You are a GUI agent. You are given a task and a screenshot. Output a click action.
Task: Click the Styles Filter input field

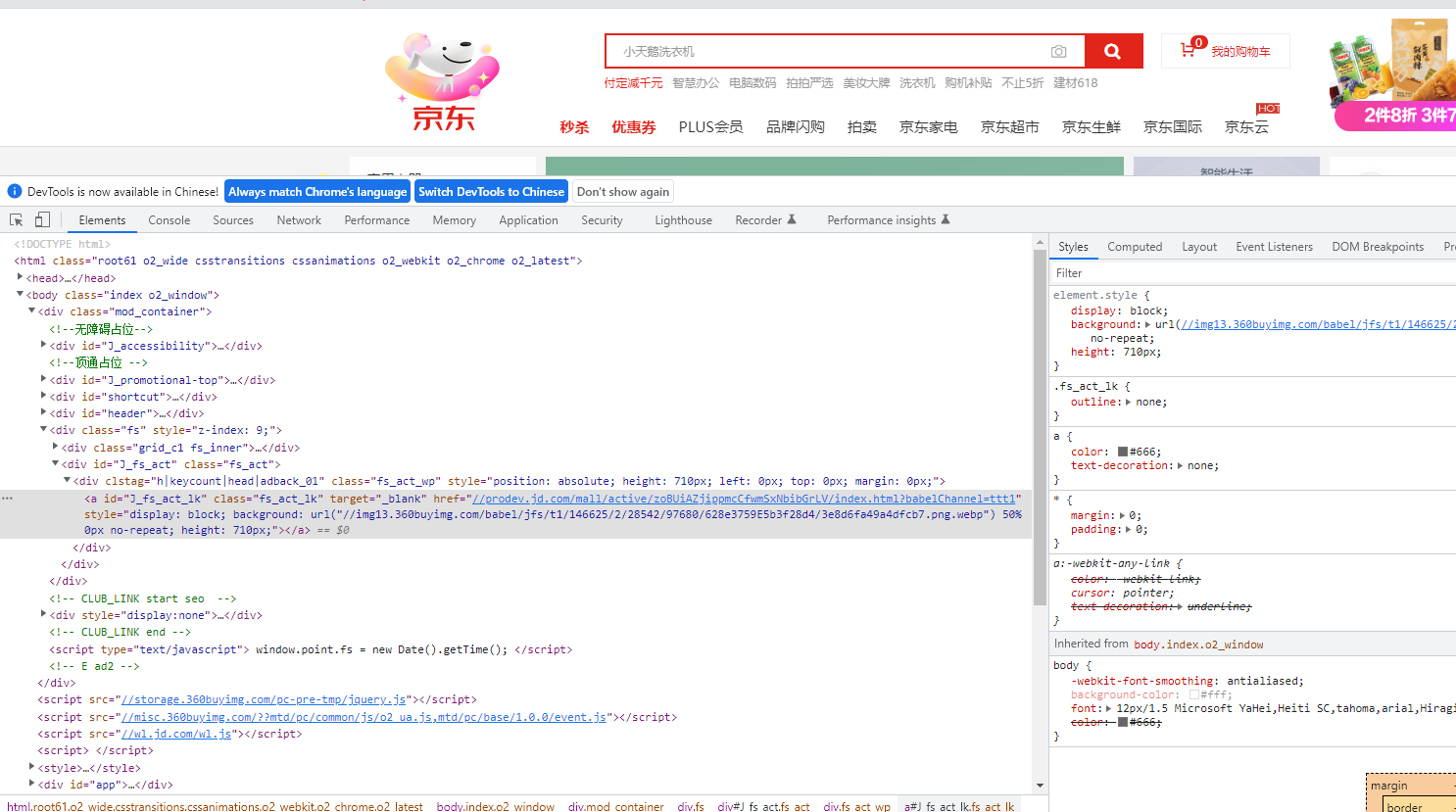[x=1254, y=273]
